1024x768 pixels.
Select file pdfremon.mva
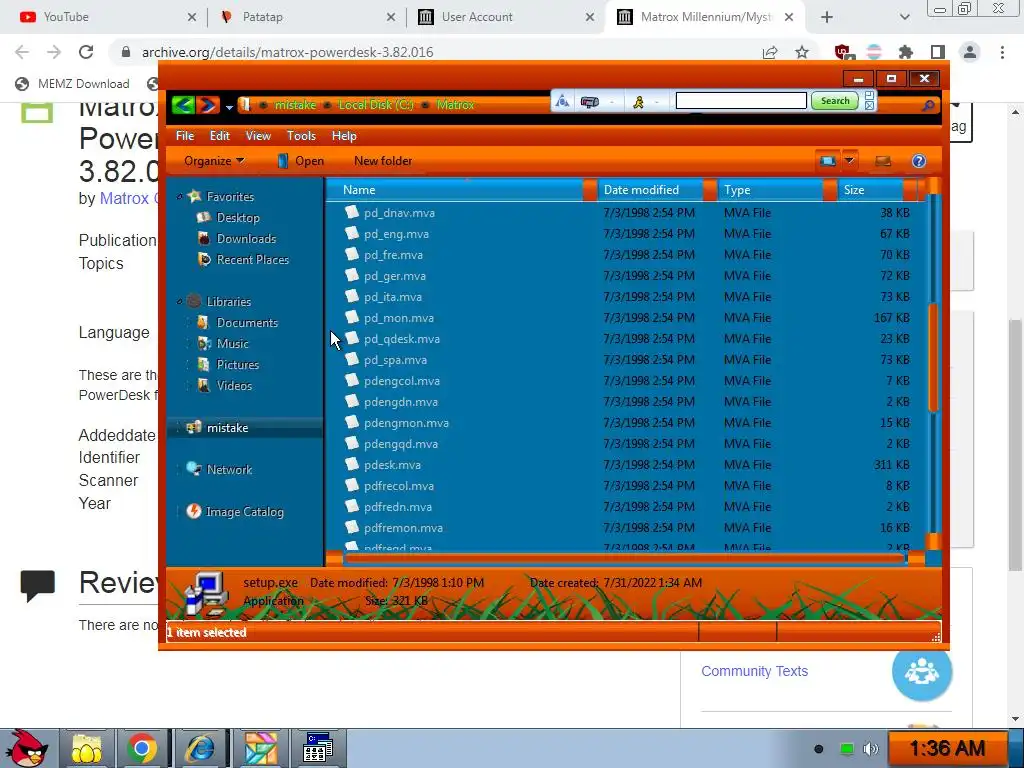(403, 528)
